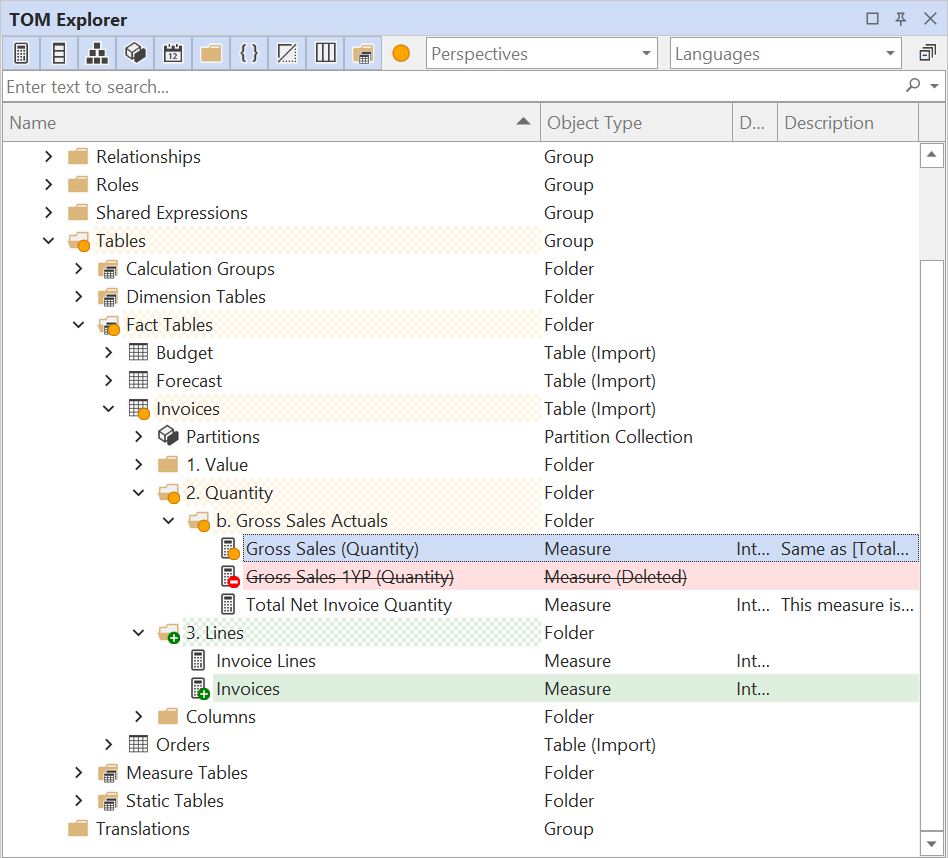Select the Relationships folder icon
Screen dimensions: 948x858
pyautogui.click(x=78, y=157)
